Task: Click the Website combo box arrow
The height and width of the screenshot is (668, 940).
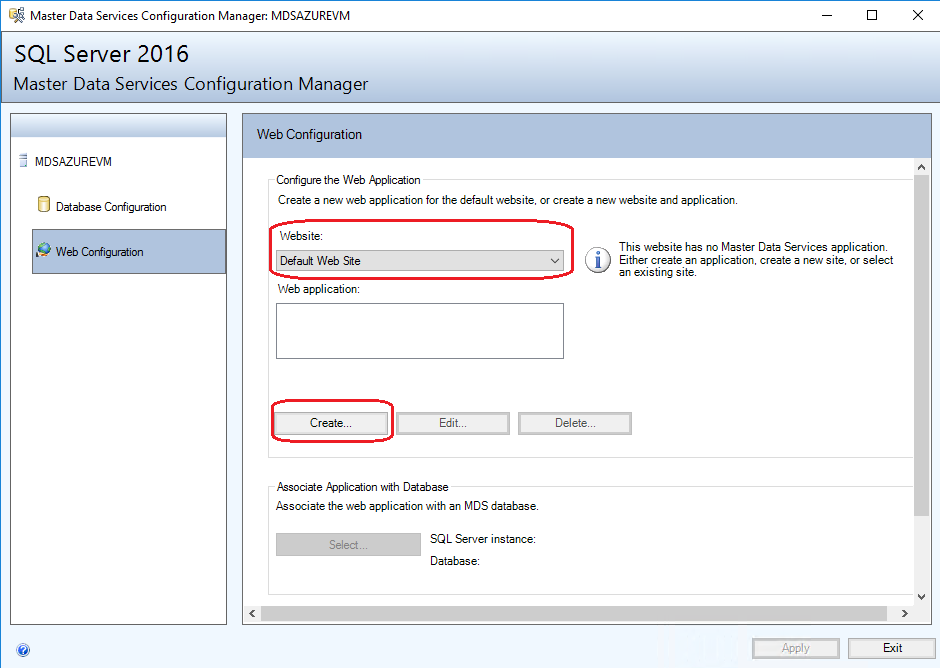Action: click(x=555, y=260)
